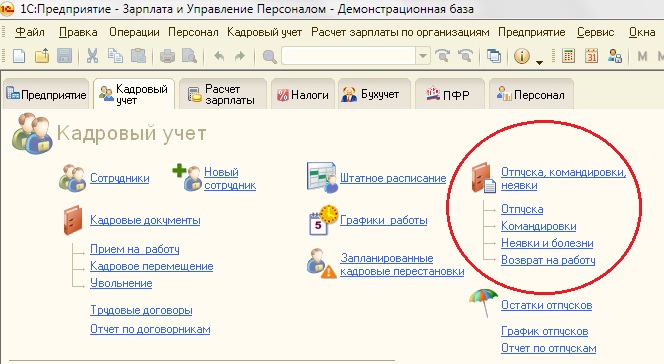Click the Find previous binoculars icon
The height and width of the screenshot is (364, 664).
465,56
